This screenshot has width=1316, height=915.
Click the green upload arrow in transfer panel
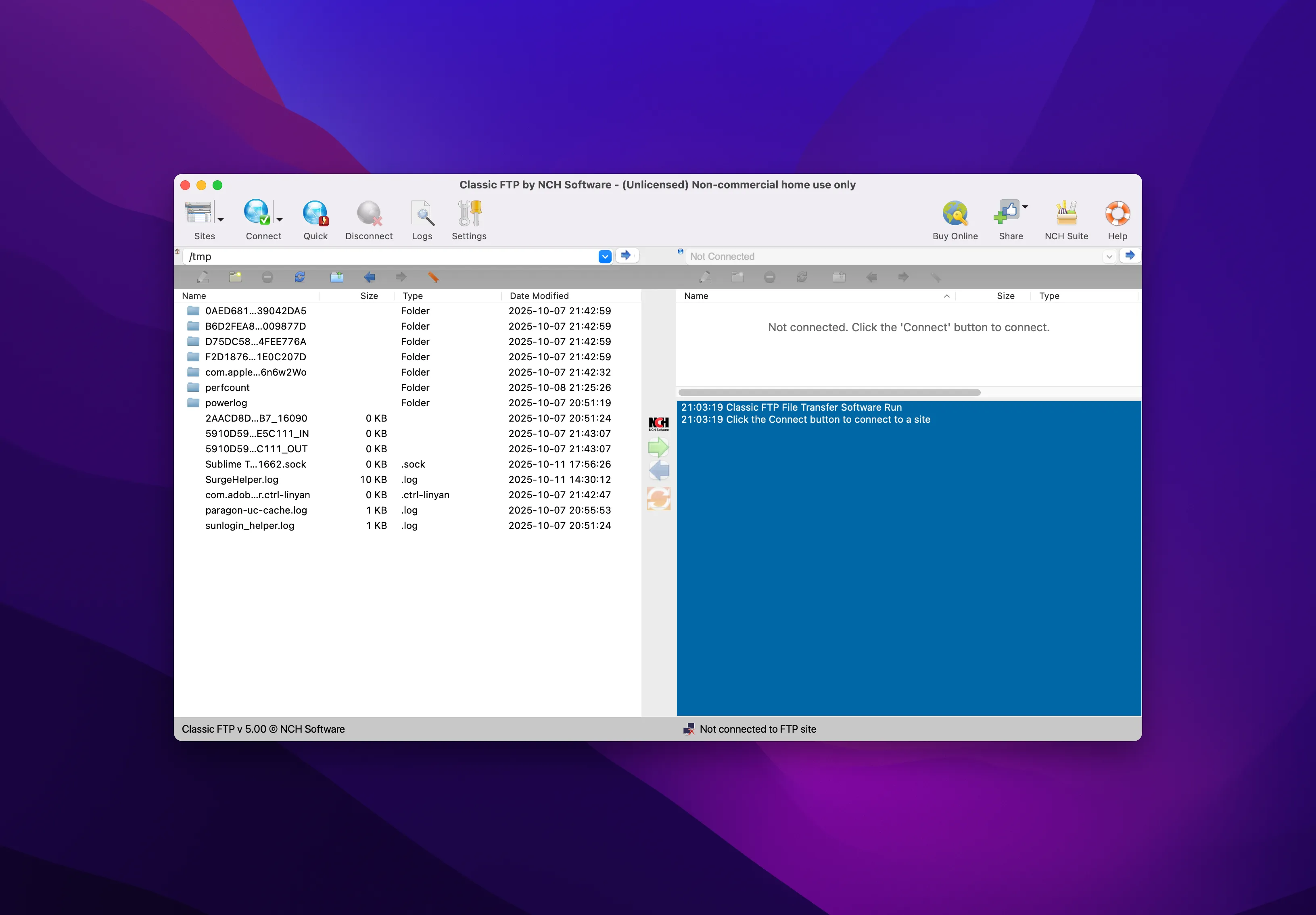click(658, 447)
